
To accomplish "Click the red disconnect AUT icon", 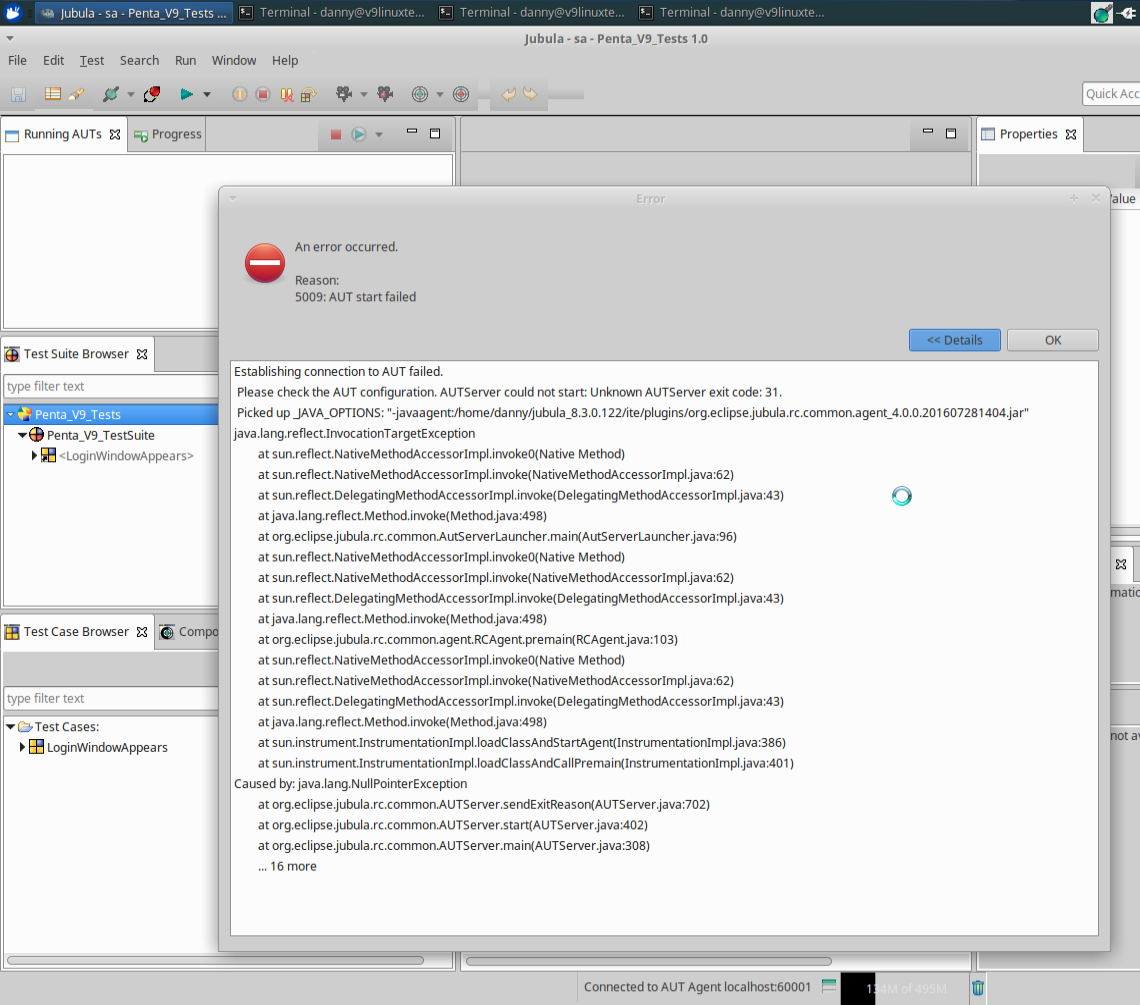I will [x=152, y=94].
